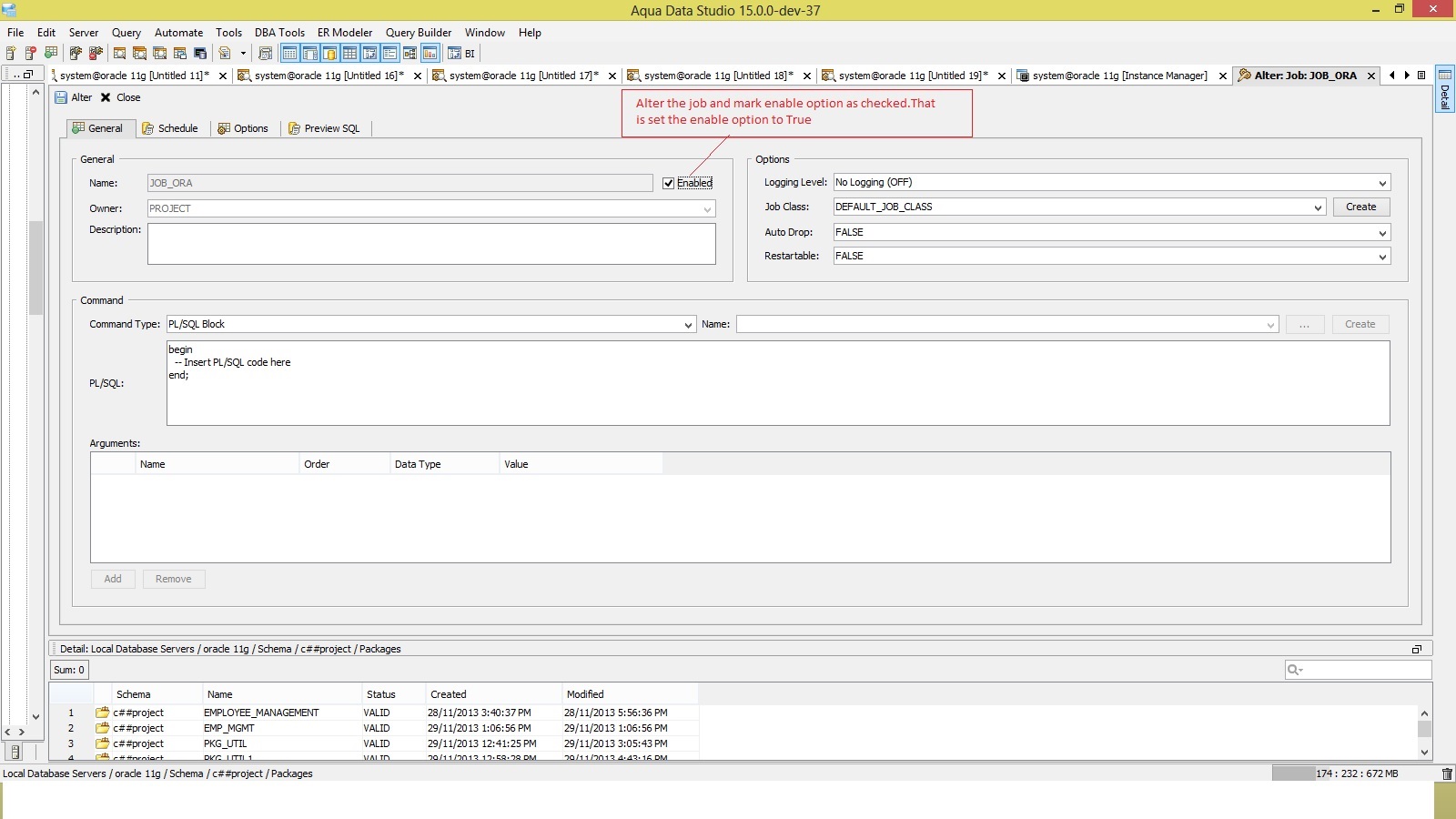Image resolution: width=1456 pixels, height=819 pixels.
Task: Click the green-dot grid toolbar icon
Action: [x=51, y=54]
